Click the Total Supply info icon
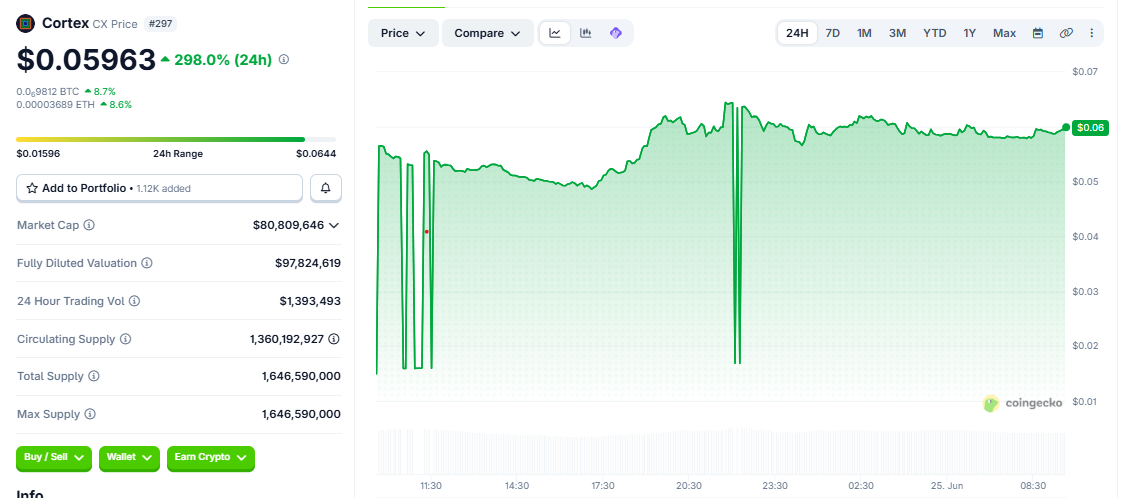The image size is (1124, 498). (94, 376)
